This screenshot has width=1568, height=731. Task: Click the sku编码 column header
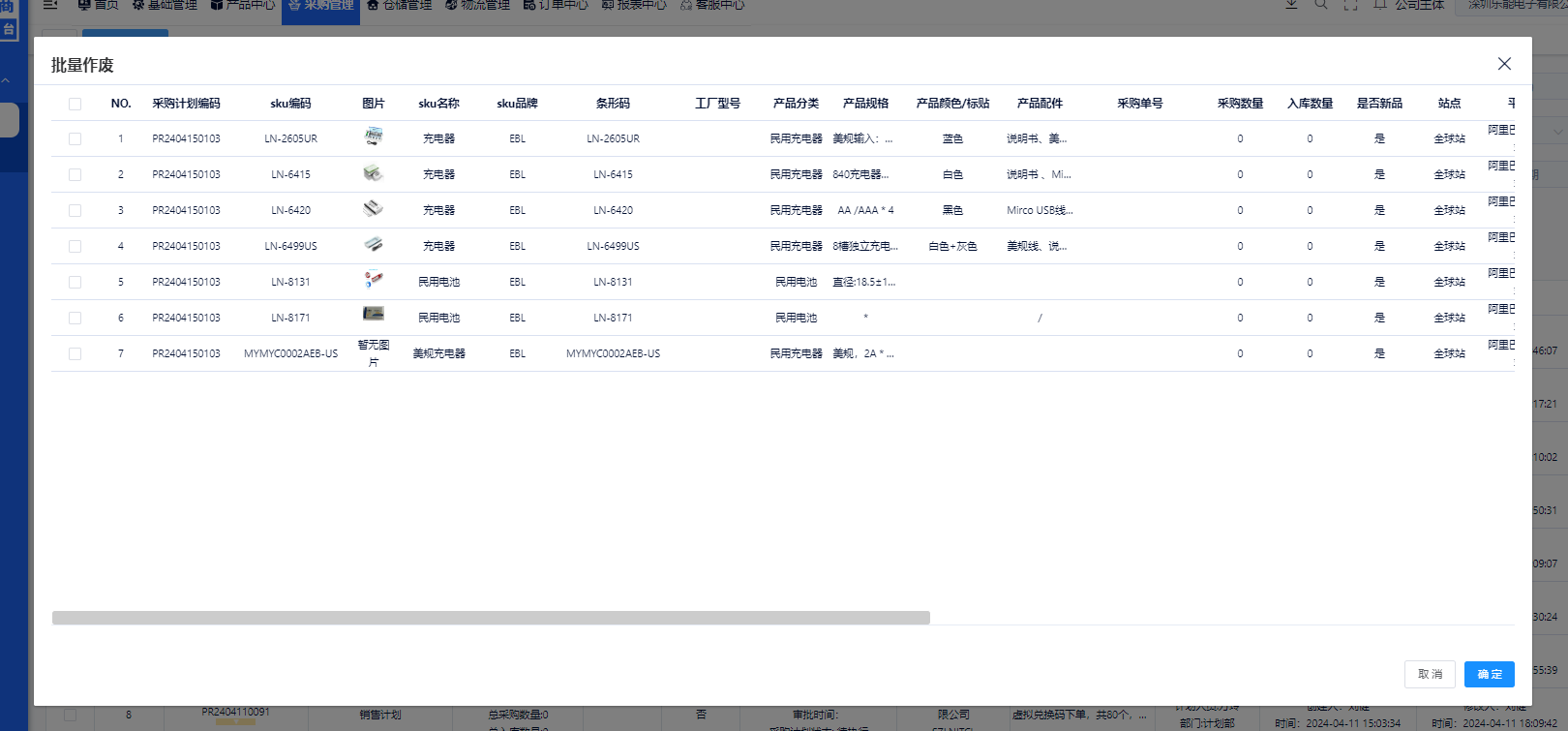click(x=290, y=104)
